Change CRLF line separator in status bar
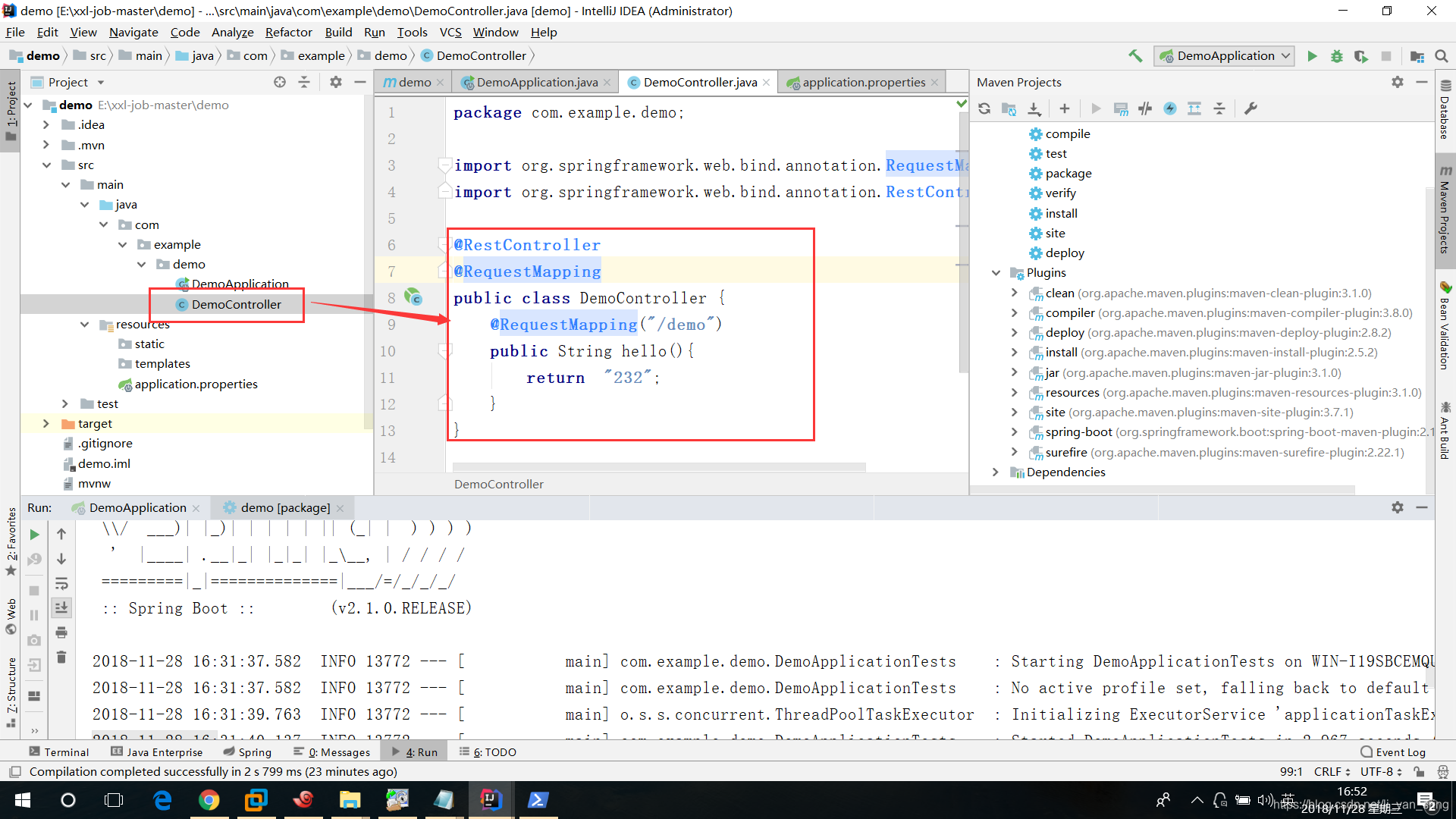This screenshot has width=1456, height=819. tap(1332, 772)
